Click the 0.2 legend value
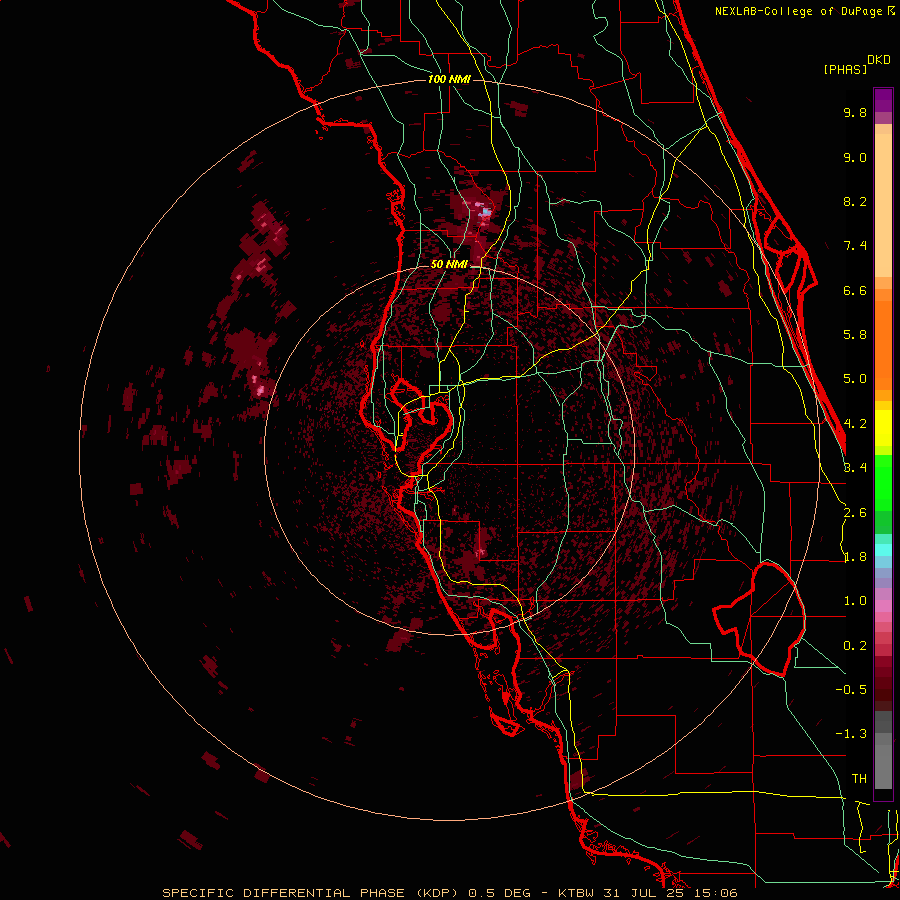Viewport: 900px width, 900px height. (855, 646)
